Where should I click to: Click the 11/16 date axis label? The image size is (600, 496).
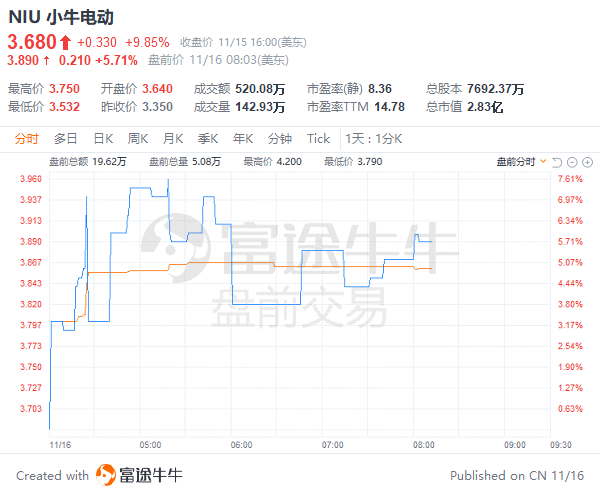coord(60,445)
